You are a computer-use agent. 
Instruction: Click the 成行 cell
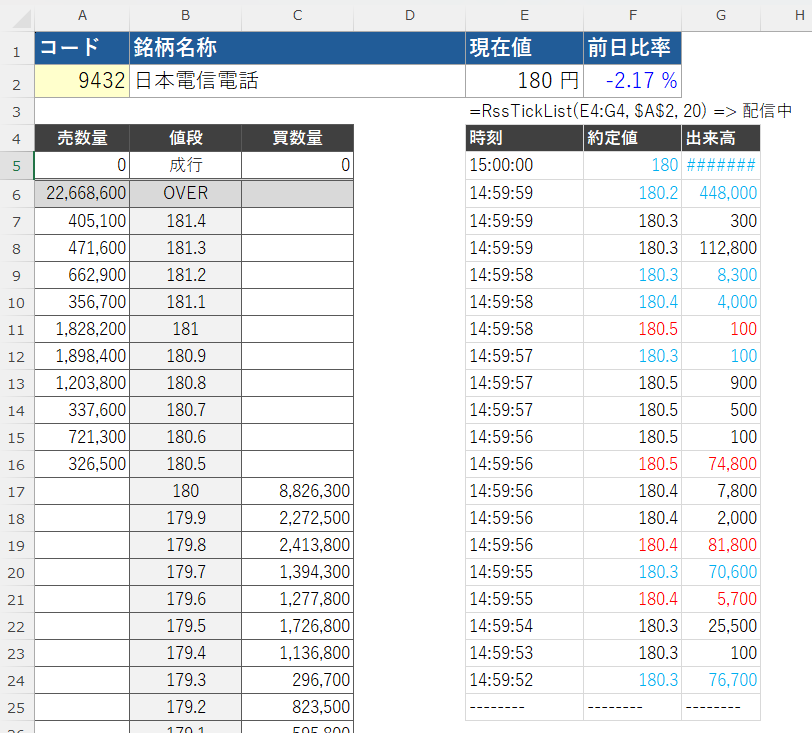point(185,165)
